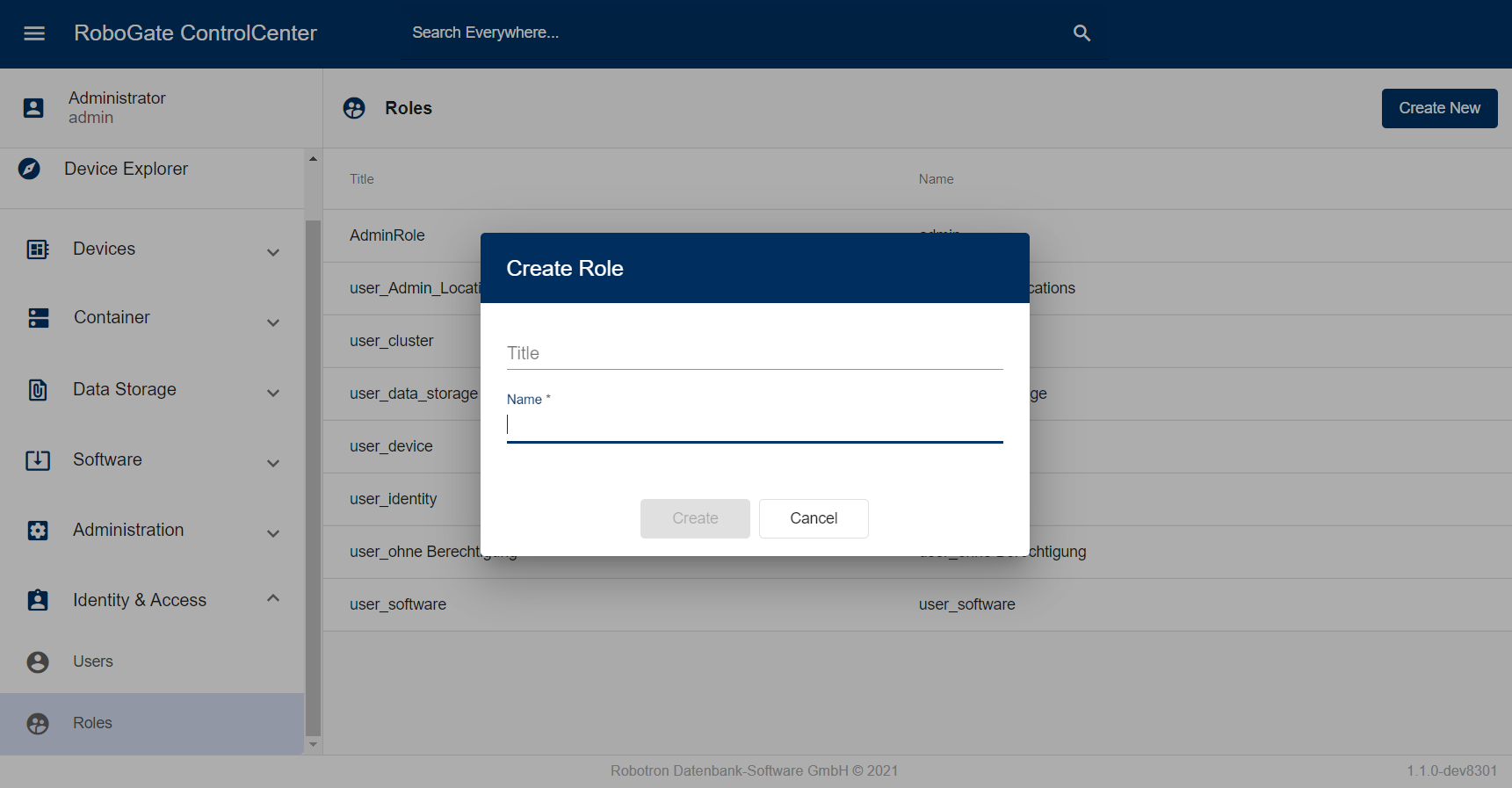Select the user_software title cell
This screenshot has width=1512, height=788.
coord(398,604)
